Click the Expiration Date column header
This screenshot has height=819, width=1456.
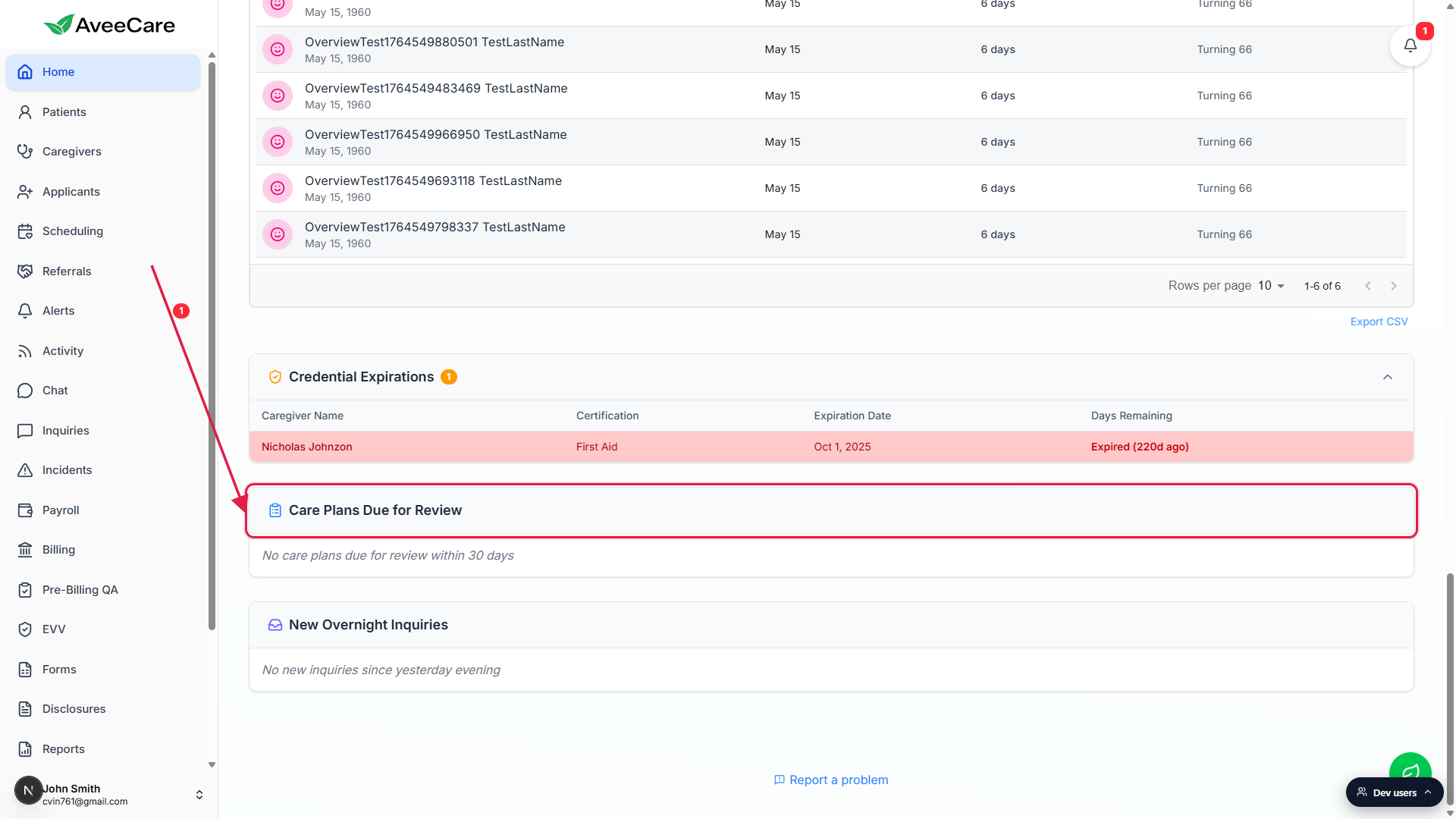coord(852,416)
